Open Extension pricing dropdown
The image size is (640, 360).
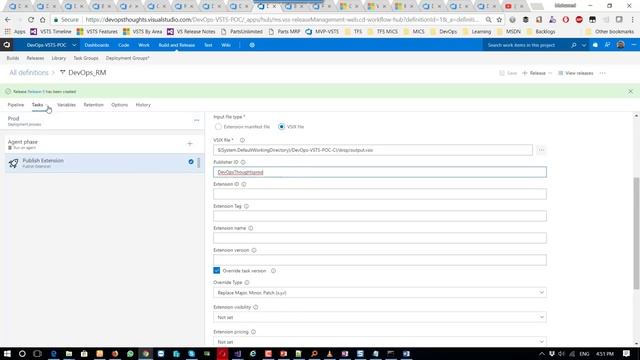(380, 341)
